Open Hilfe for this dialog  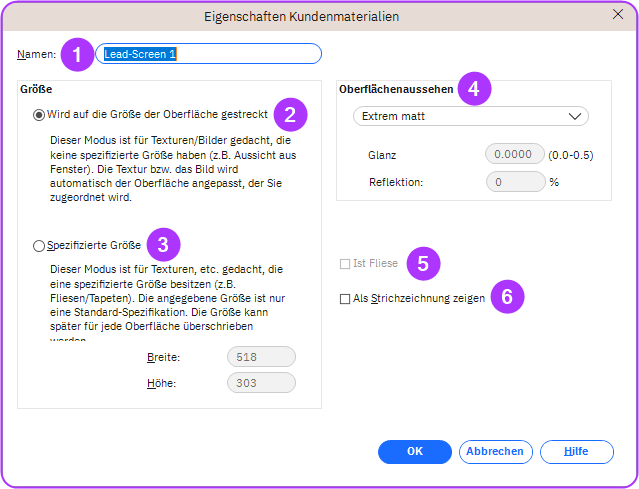576,451
